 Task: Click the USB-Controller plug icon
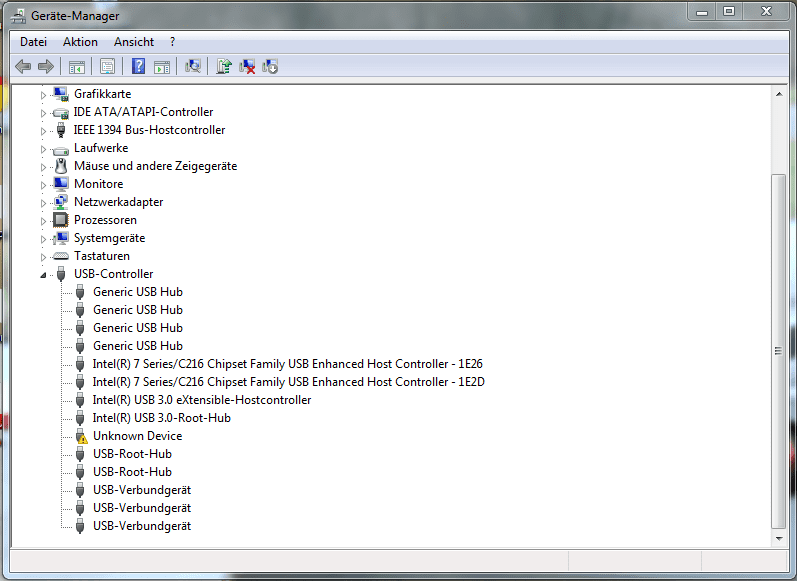pos(61,274)
